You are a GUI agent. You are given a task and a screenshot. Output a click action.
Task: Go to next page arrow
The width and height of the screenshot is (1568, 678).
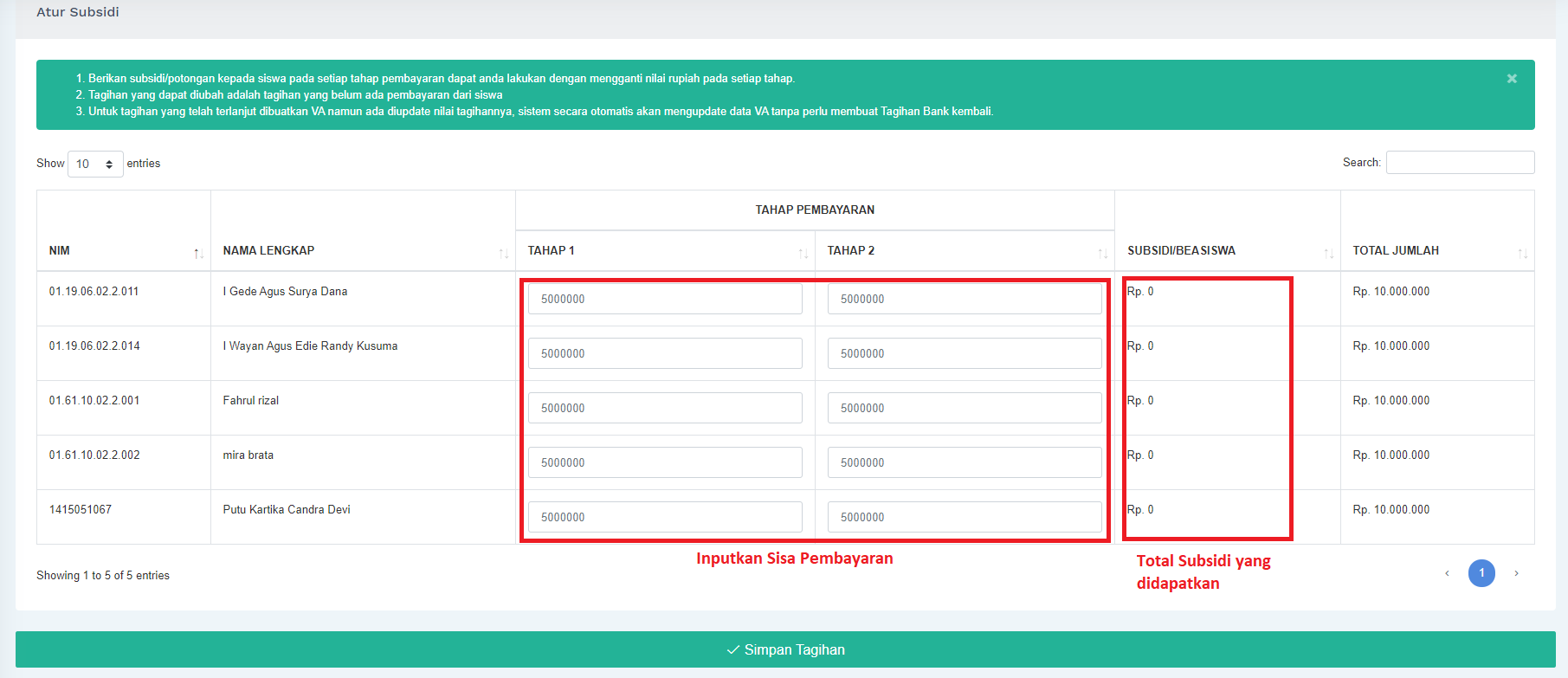[x=1516, y=573]
